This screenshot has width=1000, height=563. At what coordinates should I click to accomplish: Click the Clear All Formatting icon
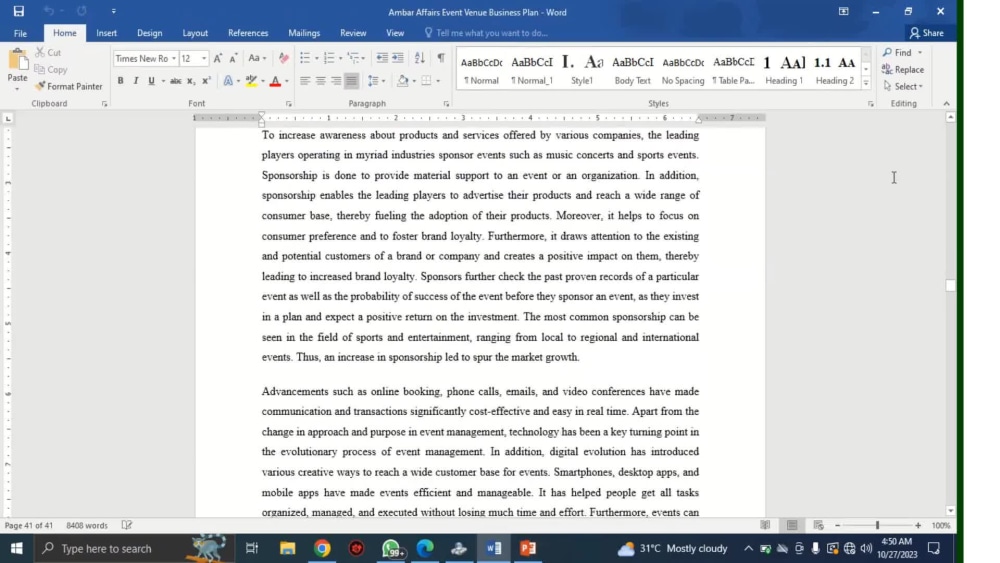click(x=283, y=58)
